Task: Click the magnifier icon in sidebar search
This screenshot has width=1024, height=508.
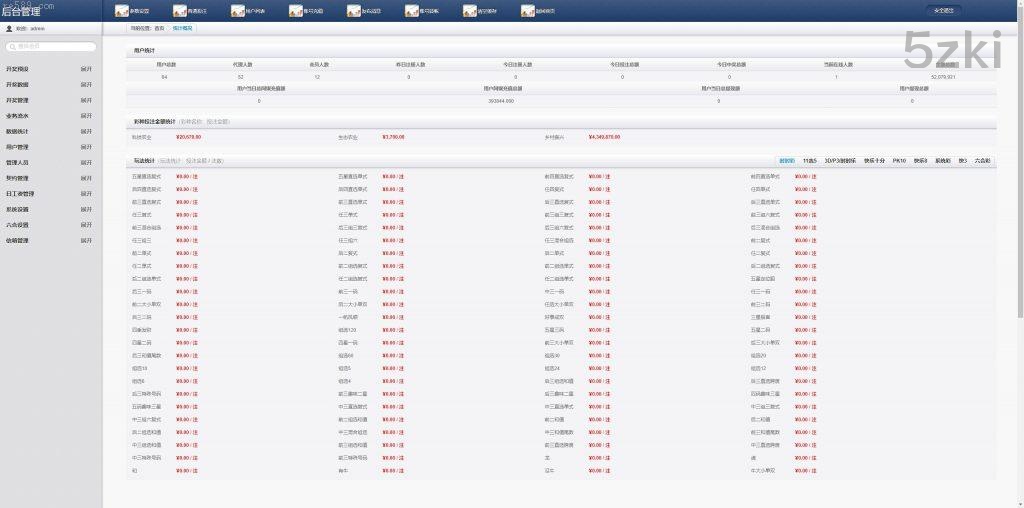Action: [x=12, y=47]
